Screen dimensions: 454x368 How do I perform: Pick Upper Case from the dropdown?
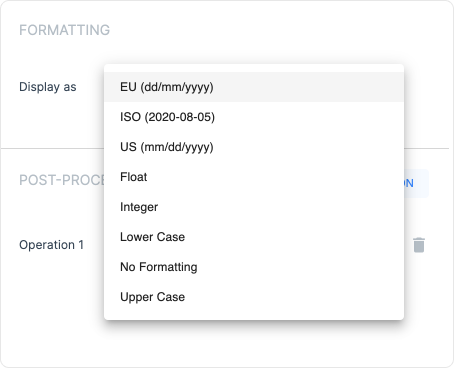[254, 297]
